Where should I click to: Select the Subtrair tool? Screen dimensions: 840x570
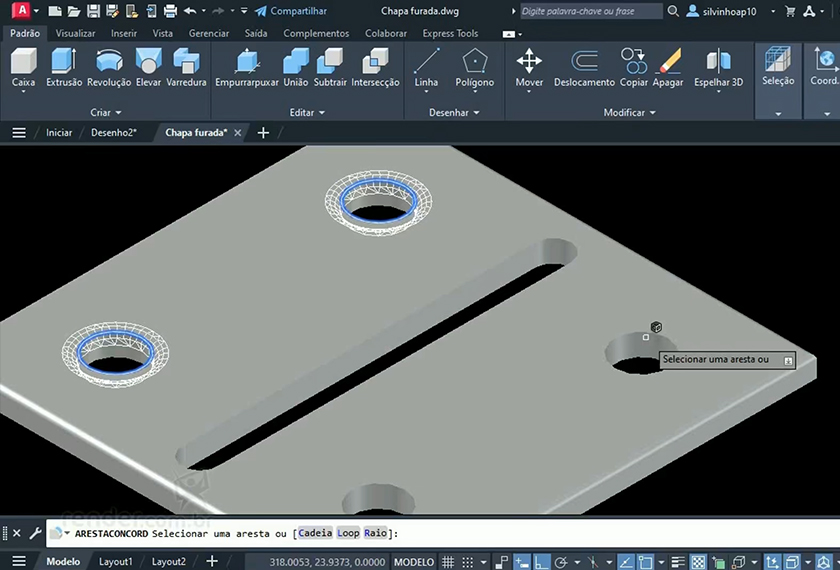[x=330, y=62]
